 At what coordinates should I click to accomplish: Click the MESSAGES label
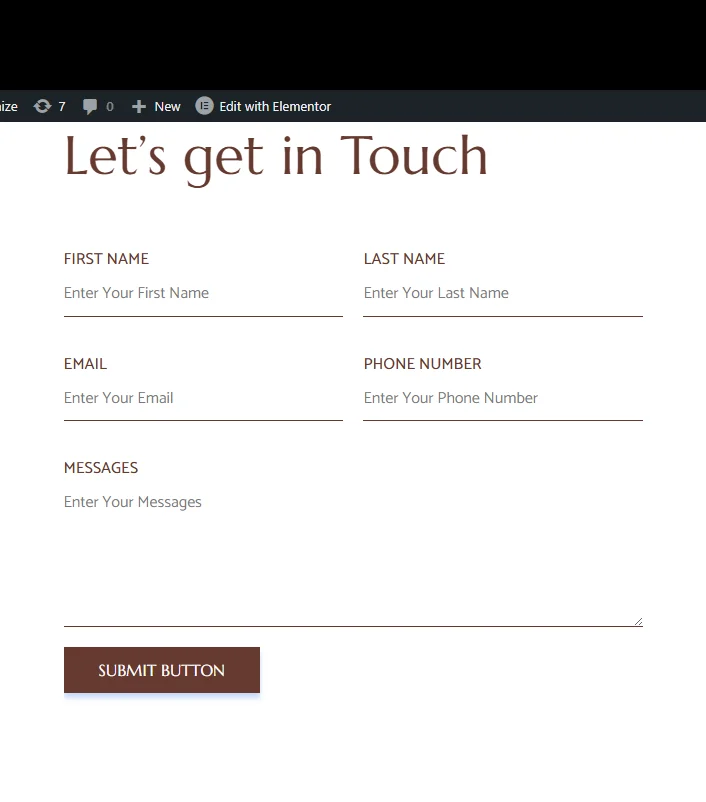101,467
